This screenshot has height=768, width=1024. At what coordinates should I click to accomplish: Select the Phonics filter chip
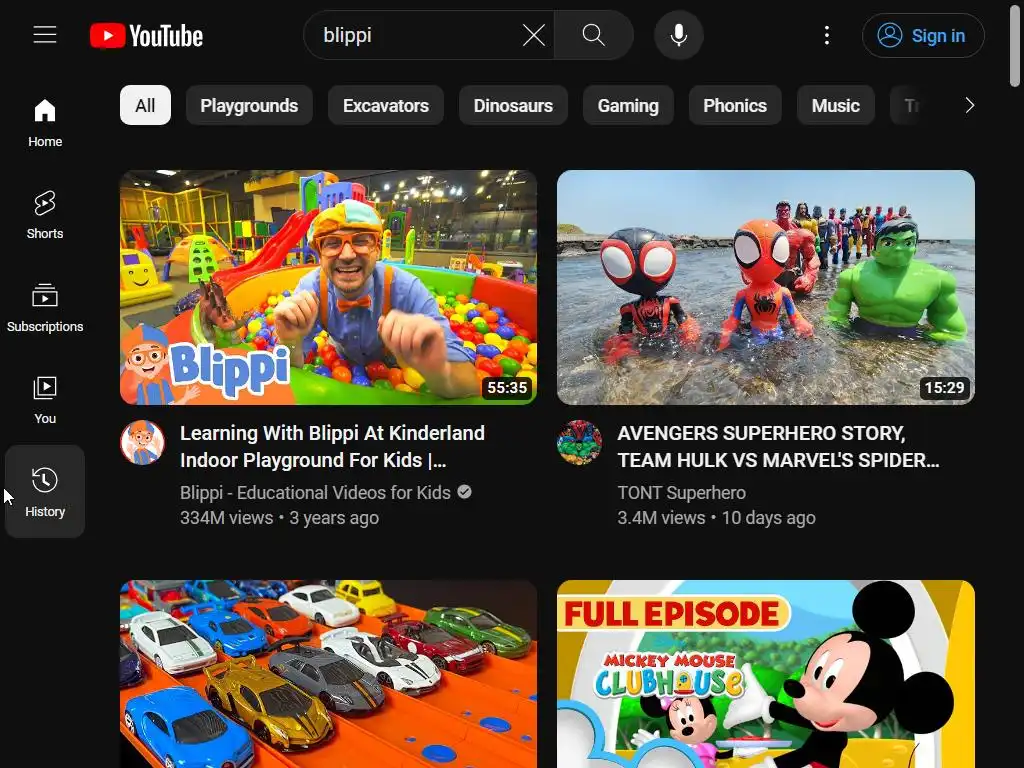[735, 105]
